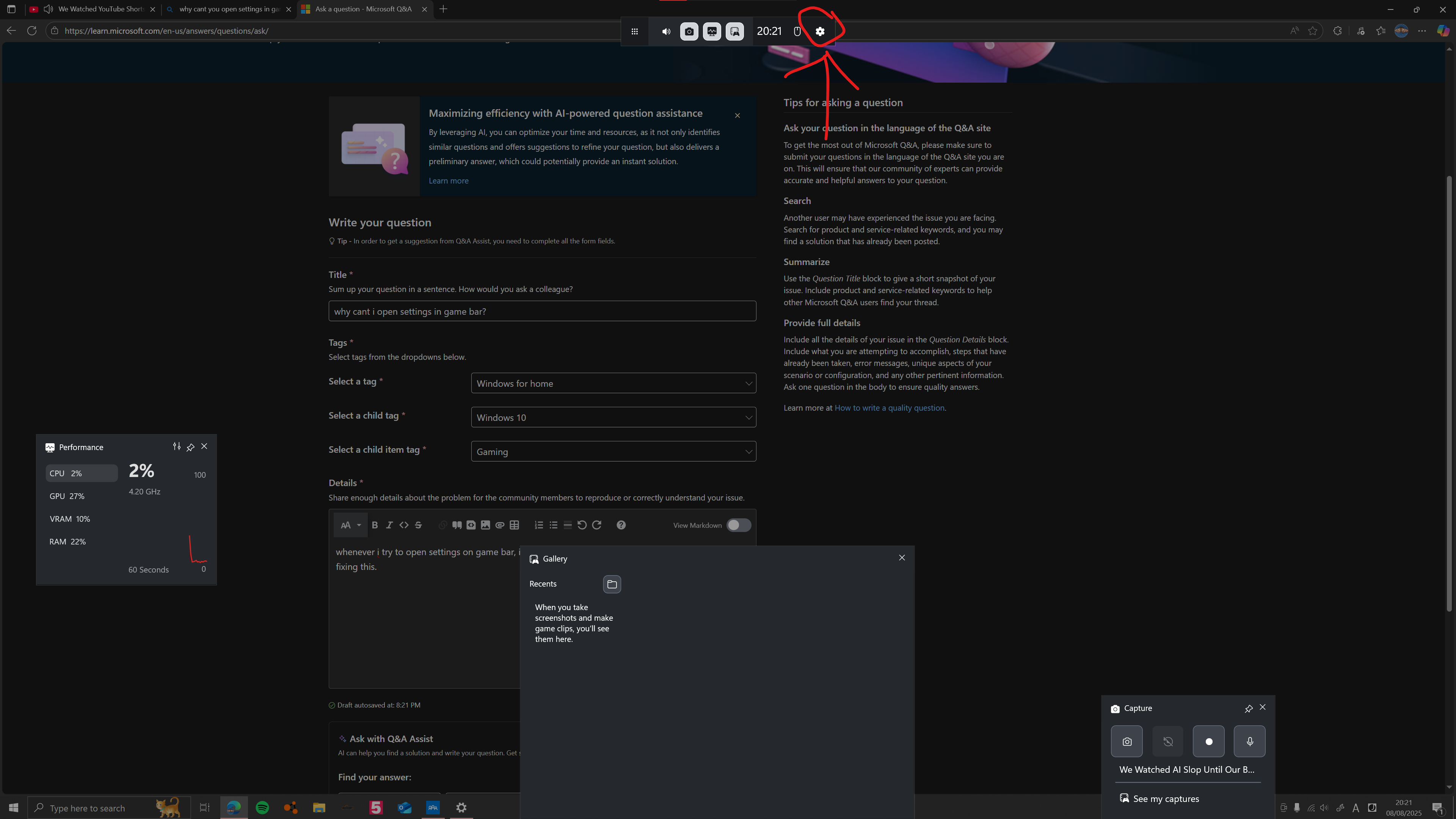Open the Game Bar widget menu grid
1456x819 pixels.
click(x=635, y=31)
